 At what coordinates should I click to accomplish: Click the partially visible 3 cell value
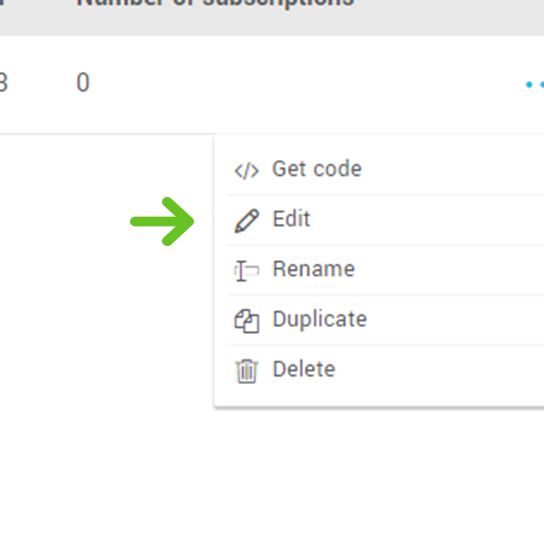tap(3, 83)
